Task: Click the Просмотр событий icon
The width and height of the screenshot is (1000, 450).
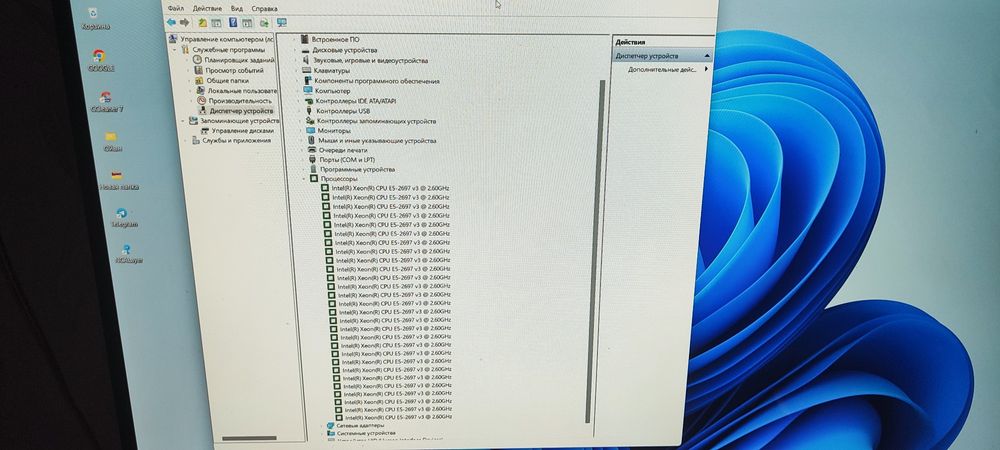Action: tap(199, 70)
